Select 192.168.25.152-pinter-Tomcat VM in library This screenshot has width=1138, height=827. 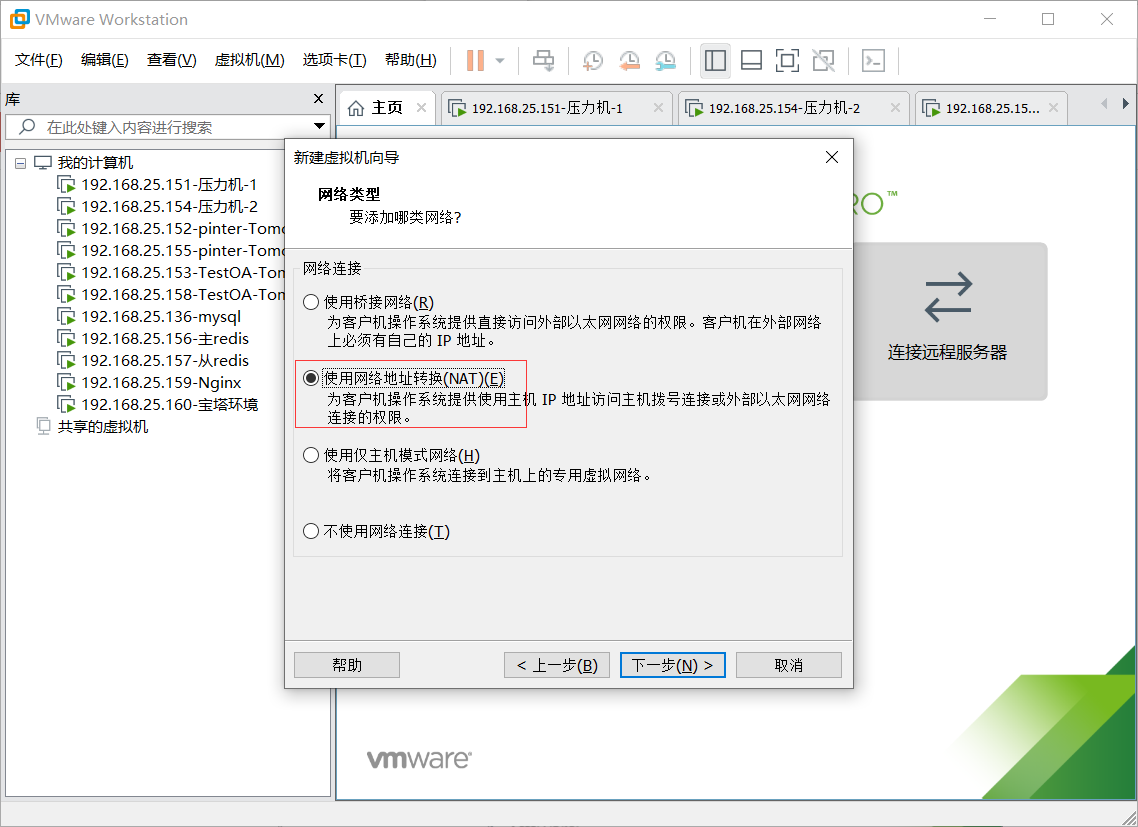coord(171,229)
